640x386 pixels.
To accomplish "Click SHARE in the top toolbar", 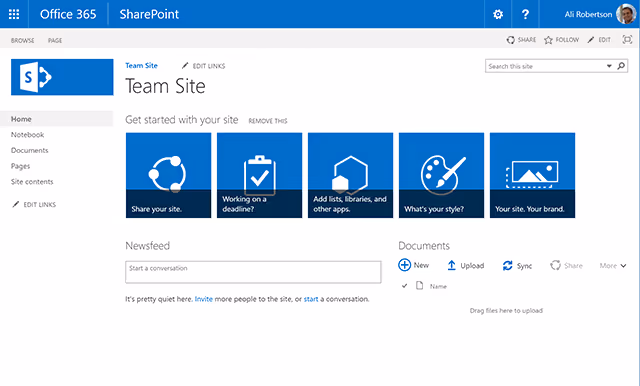I will tap(521, 40).
